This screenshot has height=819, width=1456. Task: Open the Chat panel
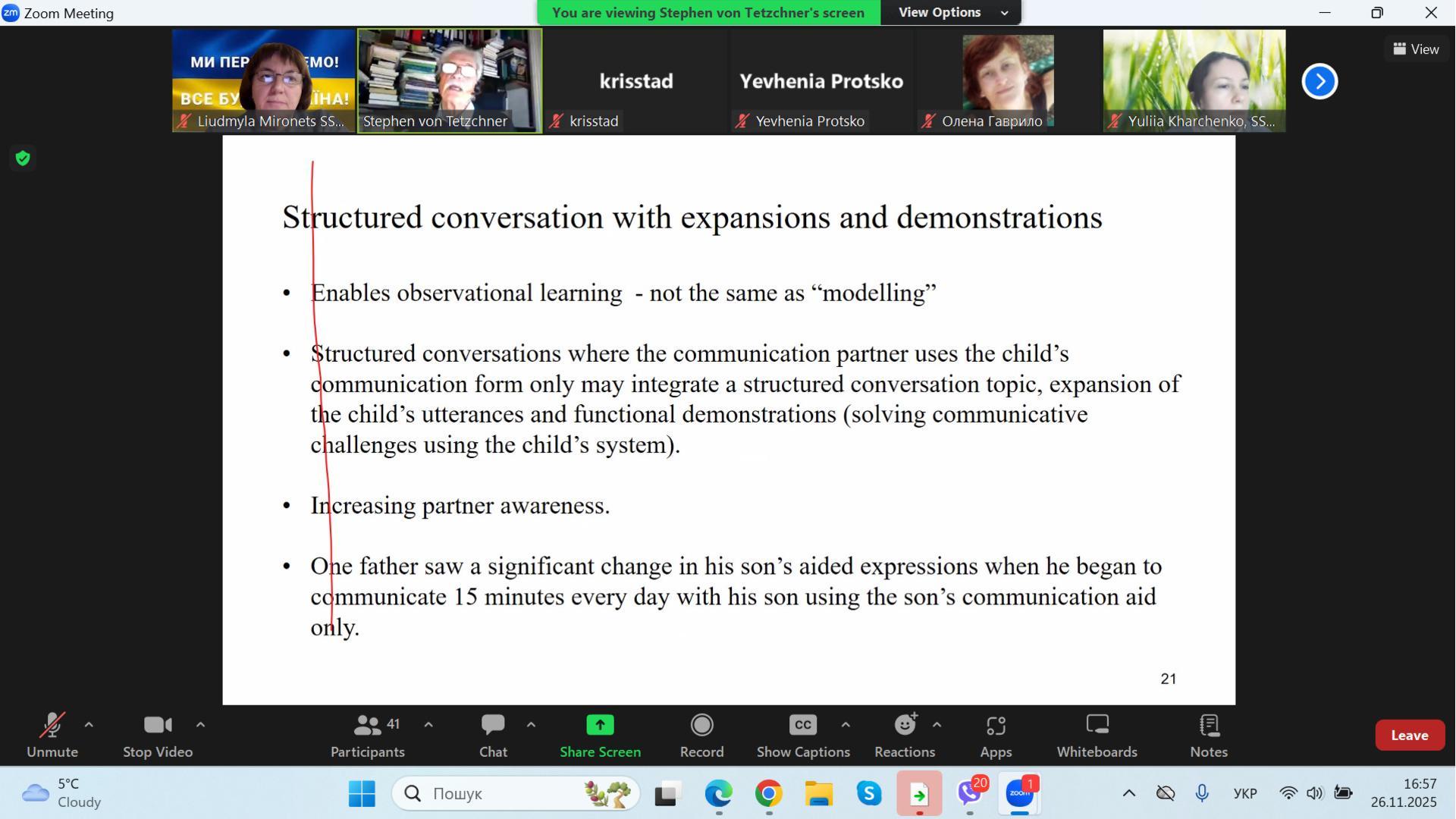tap(493, 735)
